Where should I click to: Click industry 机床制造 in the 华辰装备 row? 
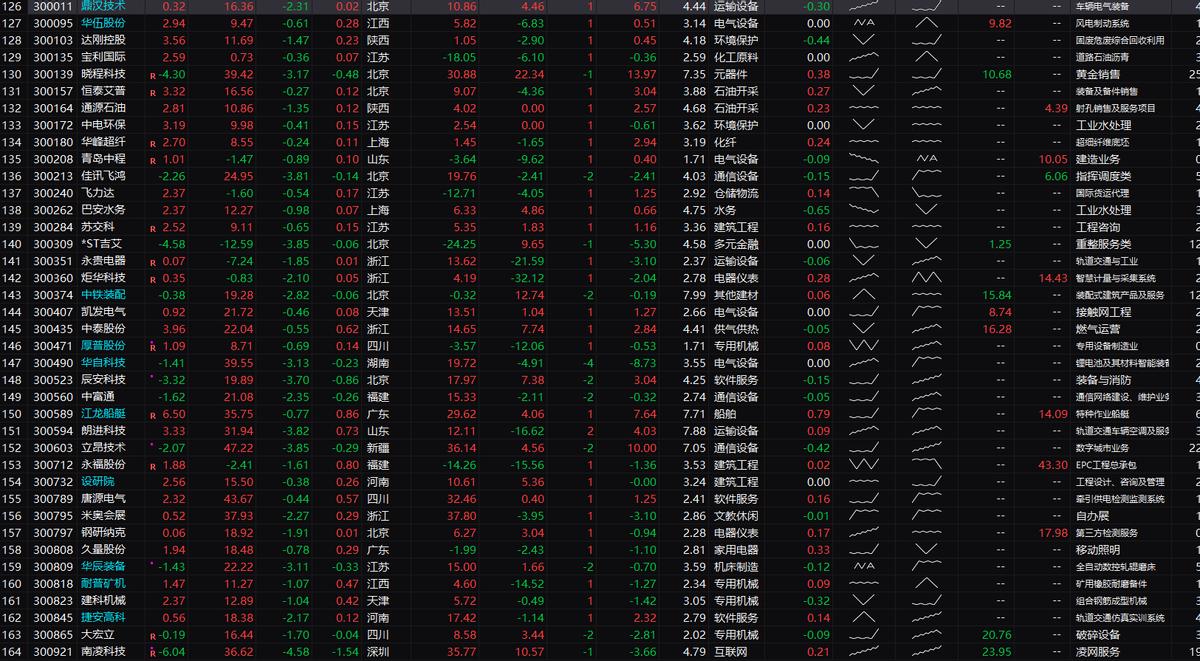[736, 567]
